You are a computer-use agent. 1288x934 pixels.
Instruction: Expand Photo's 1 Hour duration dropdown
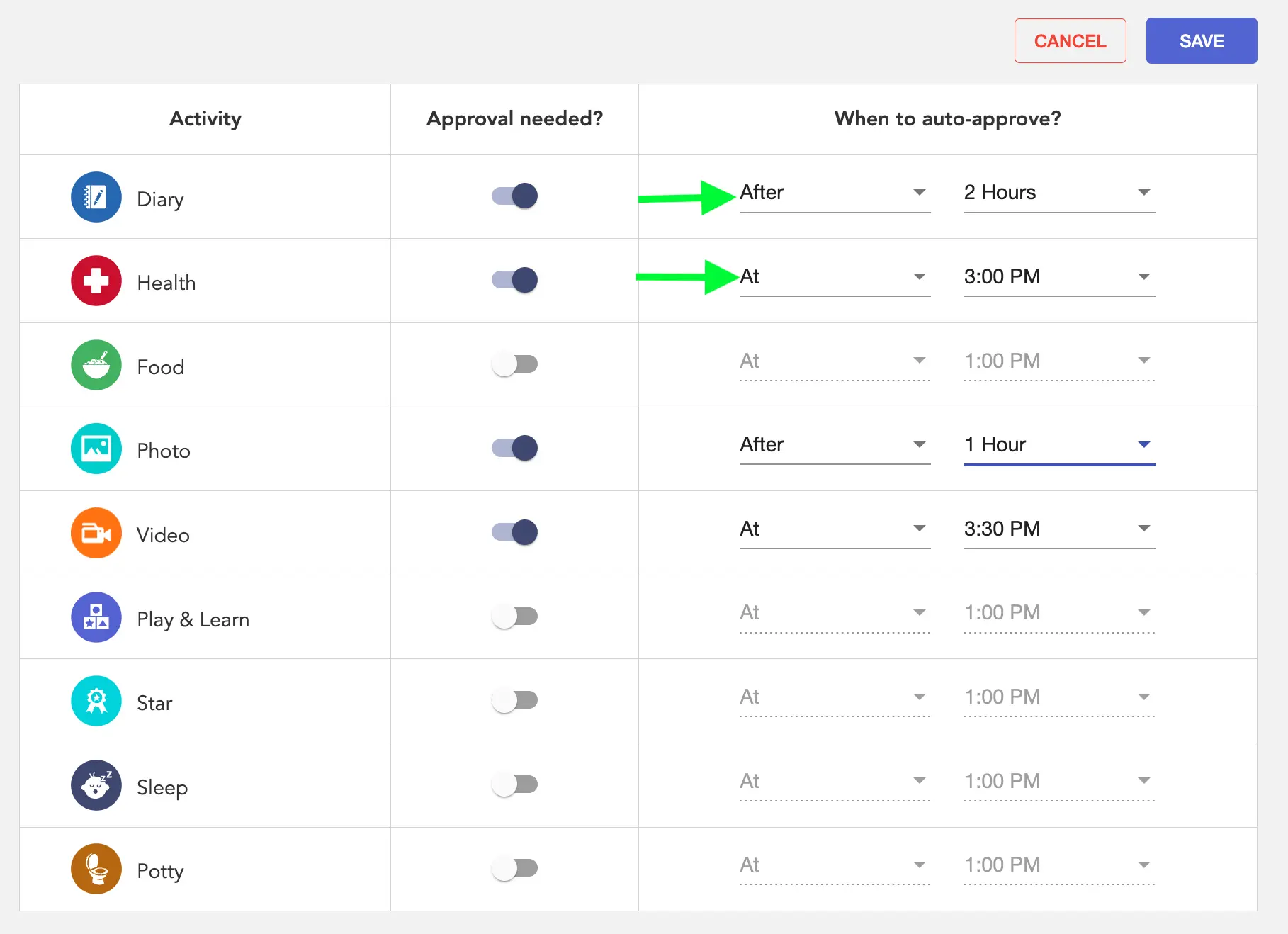(x=1059, y=445)
